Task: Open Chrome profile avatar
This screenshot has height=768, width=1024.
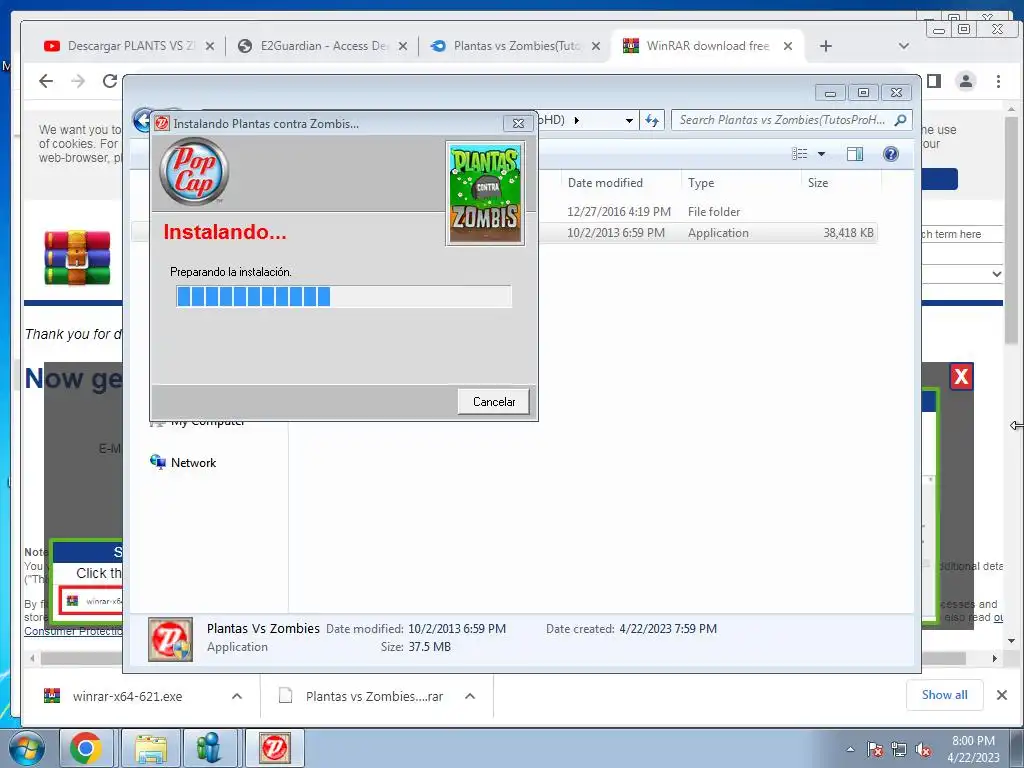Action: click(x=966, y=81)
